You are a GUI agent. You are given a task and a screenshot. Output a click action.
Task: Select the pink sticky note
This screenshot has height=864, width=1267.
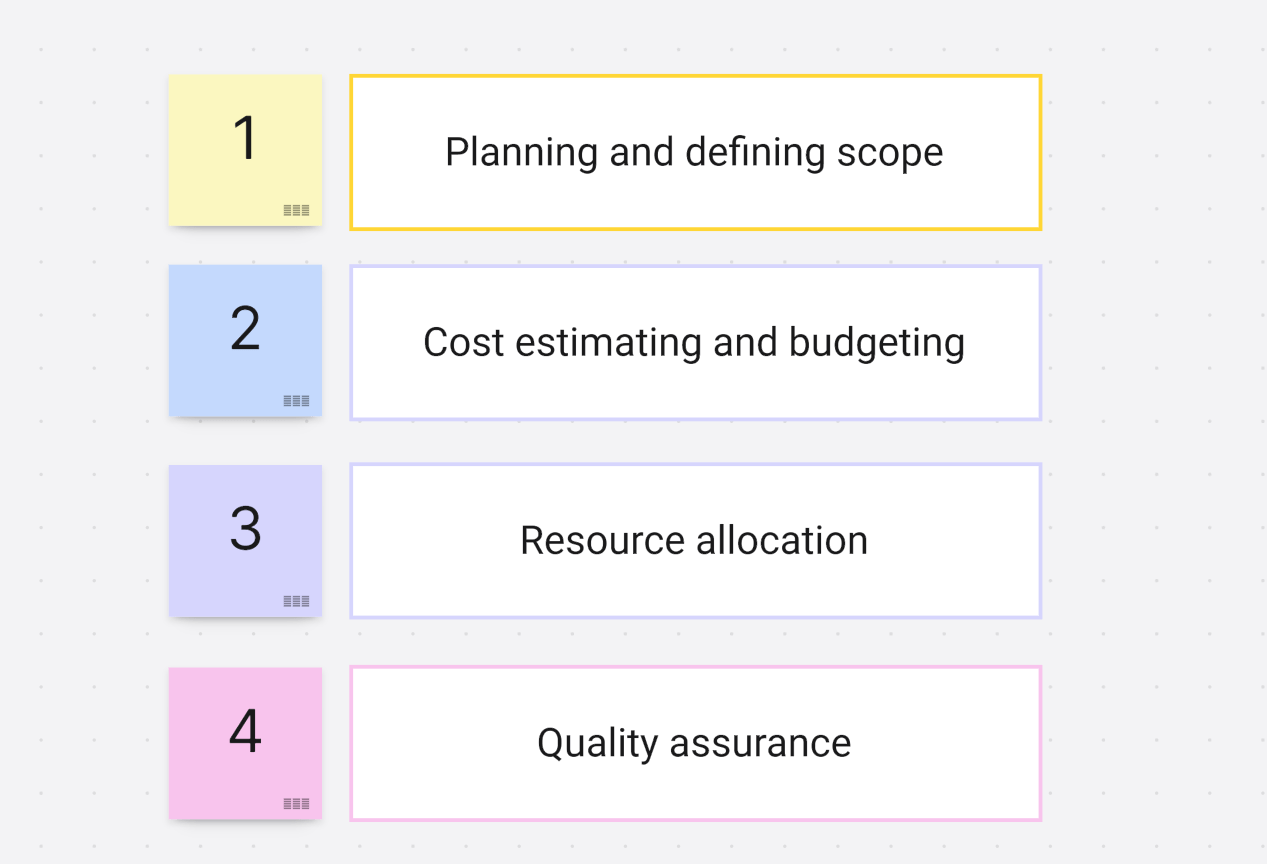click(210, 780)
